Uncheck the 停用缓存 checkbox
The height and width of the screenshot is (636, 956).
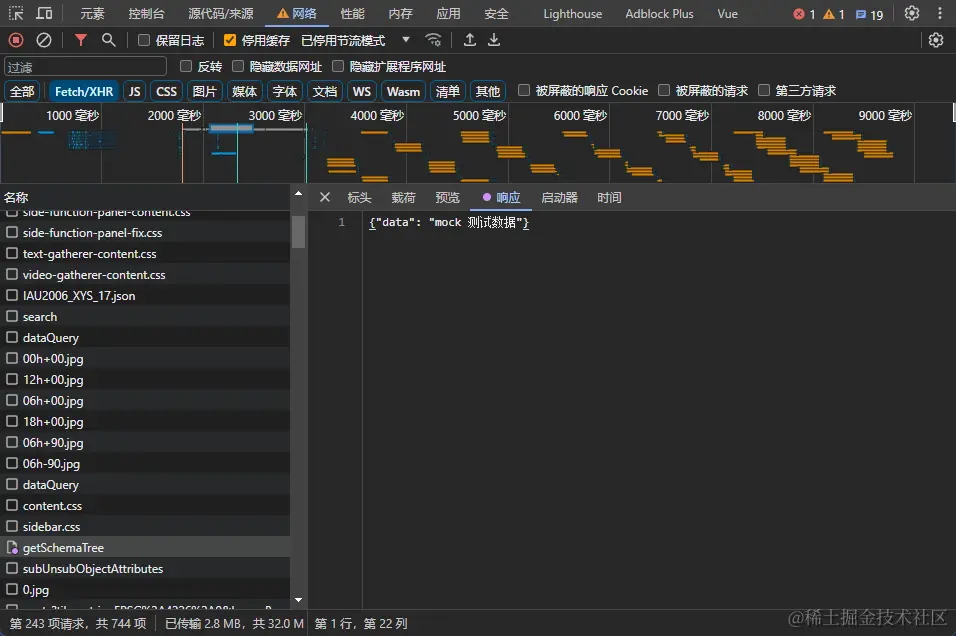[x=230, y=41]
